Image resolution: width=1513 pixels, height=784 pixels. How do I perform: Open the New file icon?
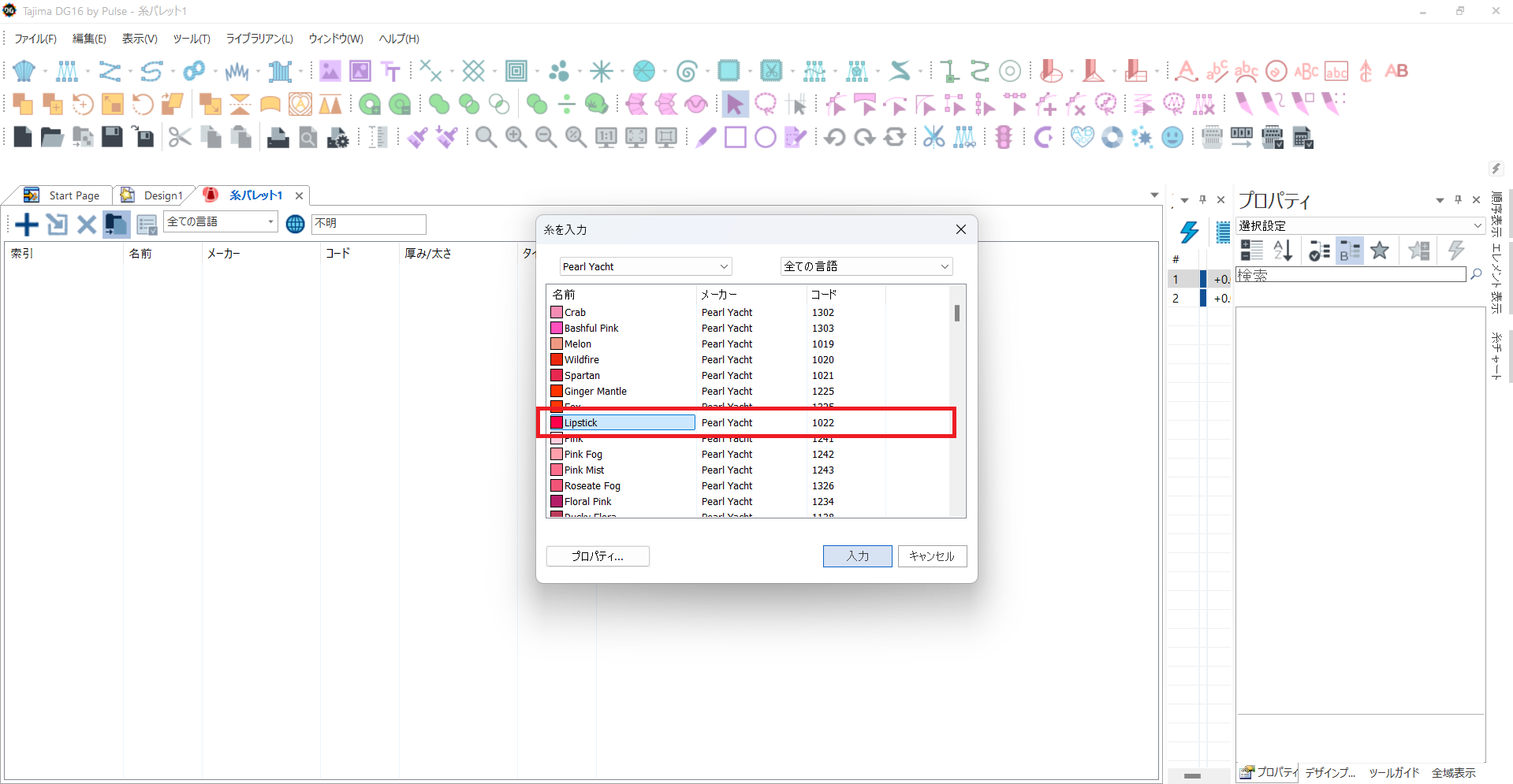[x=23, y=137]
